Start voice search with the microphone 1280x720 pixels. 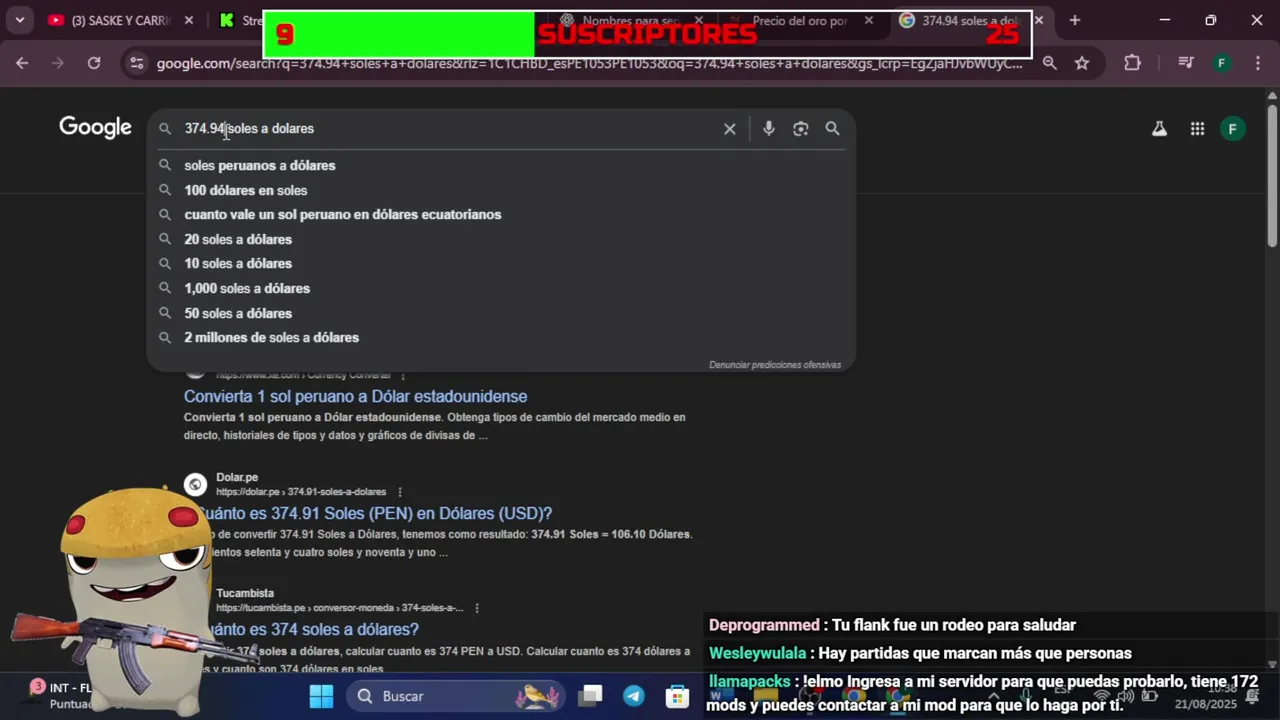[768, 128]
